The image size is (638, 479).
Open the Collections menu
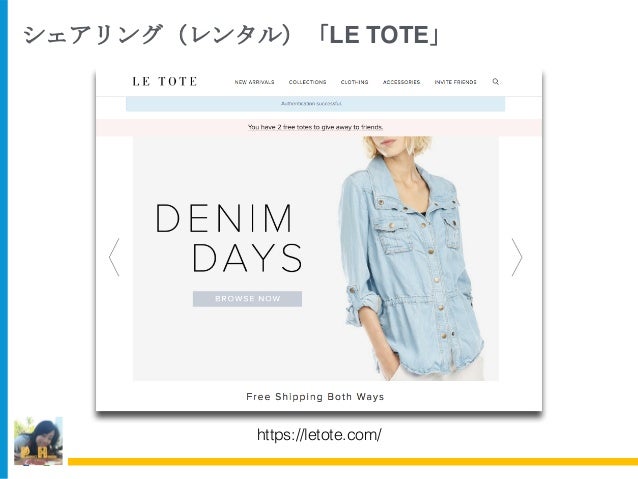click(x=307, y=82)
